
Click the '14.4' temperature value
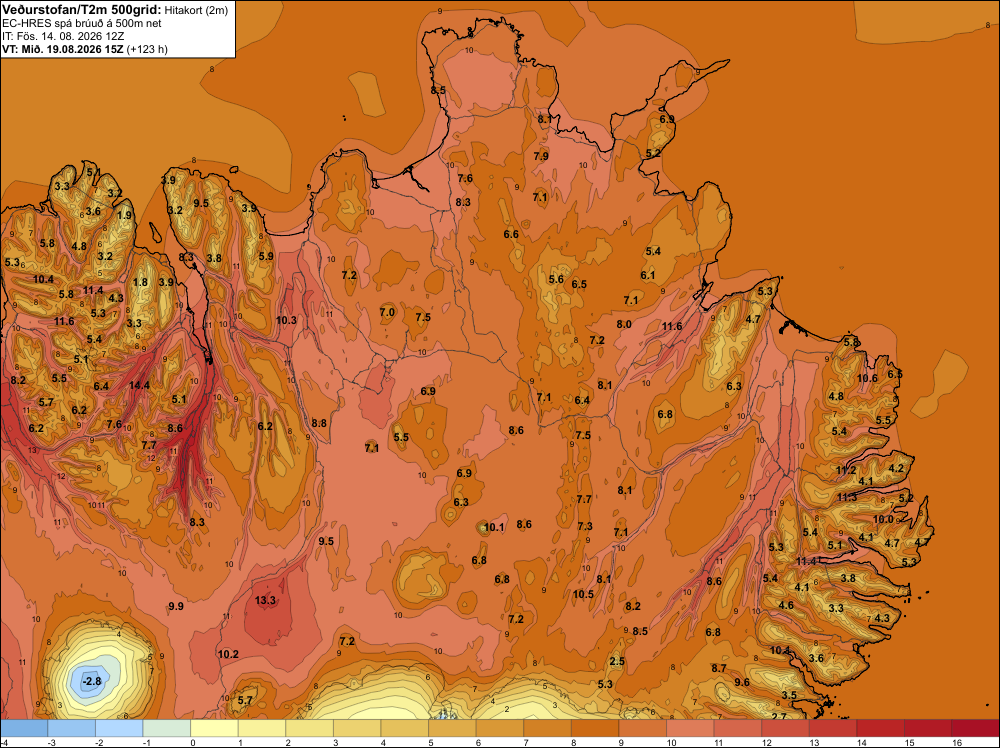tap(139, 385)
